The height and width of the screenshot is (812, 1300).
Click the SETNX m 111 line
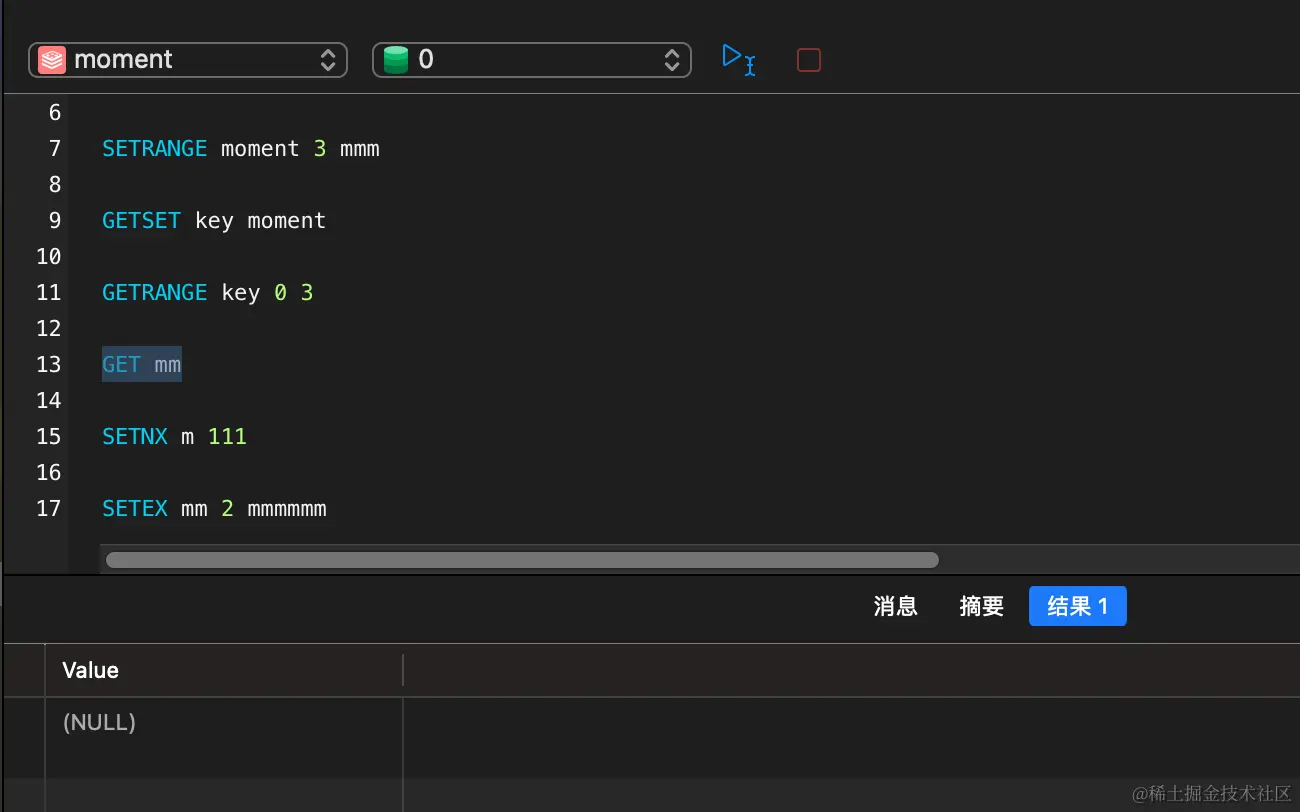pos(174,436)
